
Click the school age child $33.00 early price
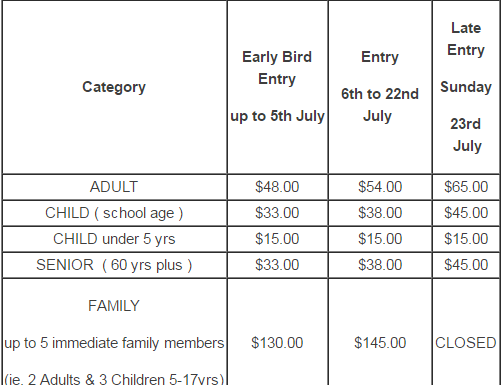point(277,213)
